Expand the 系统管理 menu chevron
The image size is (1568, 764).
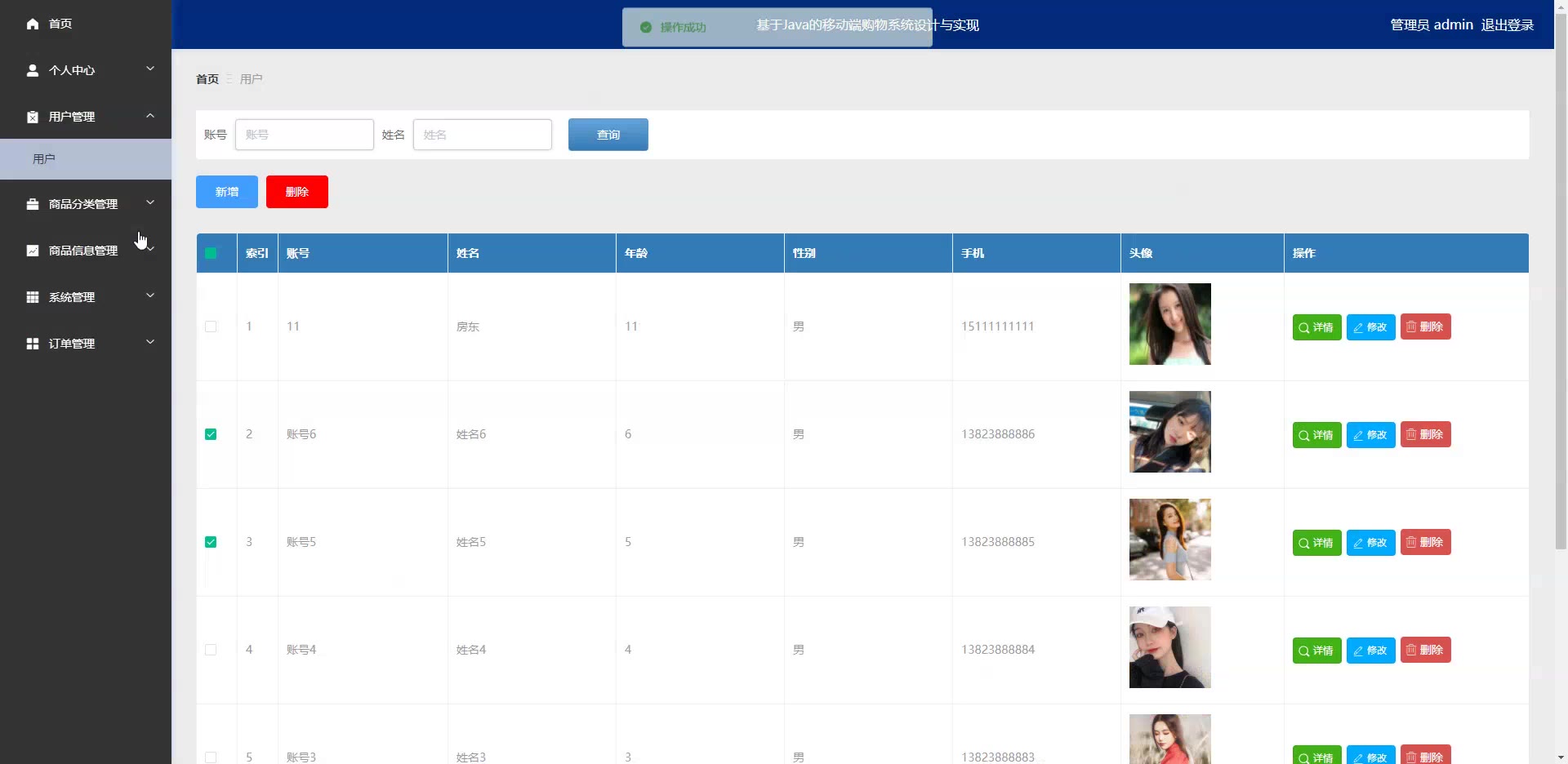[150, 296]
